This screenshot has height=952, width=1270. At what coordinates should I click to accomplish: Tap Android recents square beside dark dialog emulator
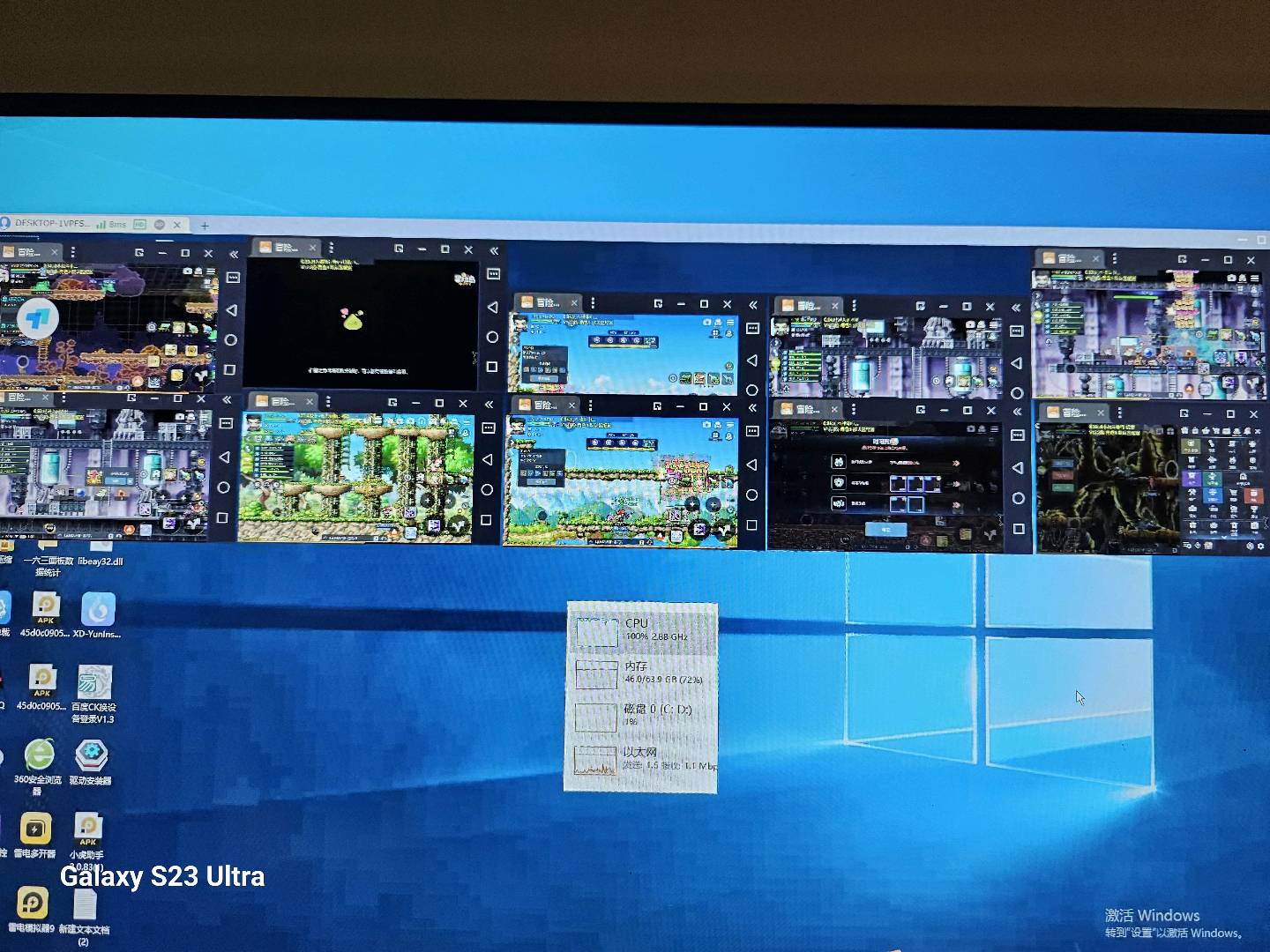(x=1018, y=529)
